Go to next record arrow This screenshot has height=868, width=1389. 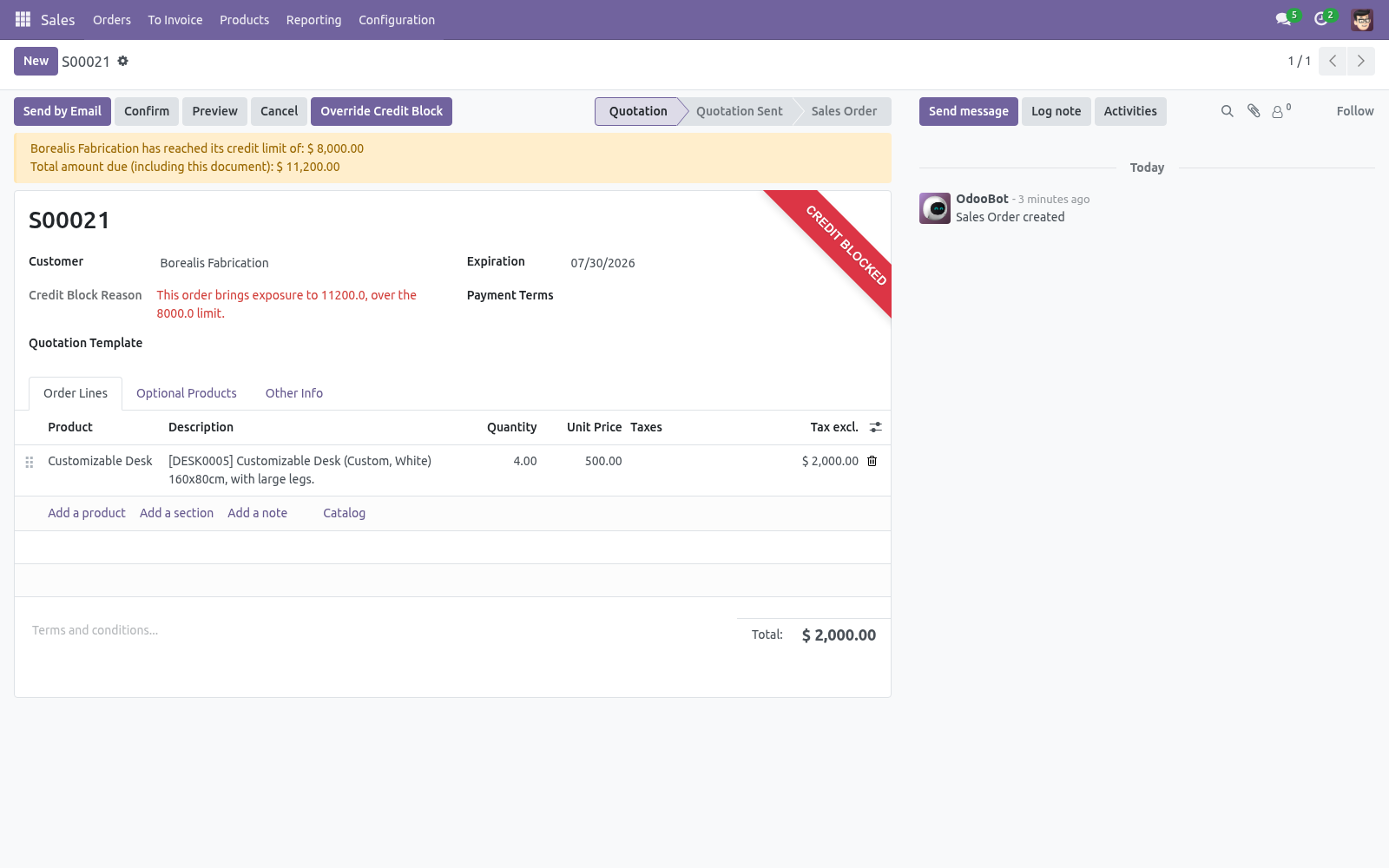point(1361,61)
